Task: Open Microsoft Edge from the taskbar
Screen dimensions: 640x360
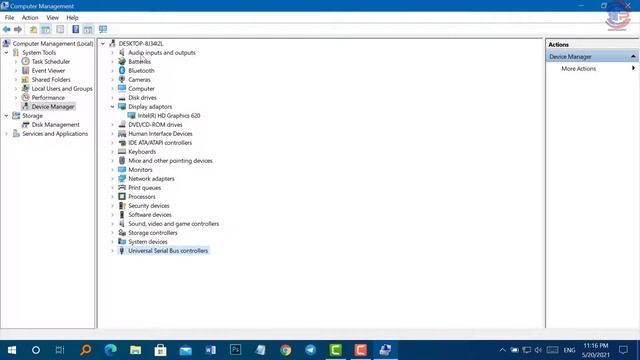Action: [110, 350]
